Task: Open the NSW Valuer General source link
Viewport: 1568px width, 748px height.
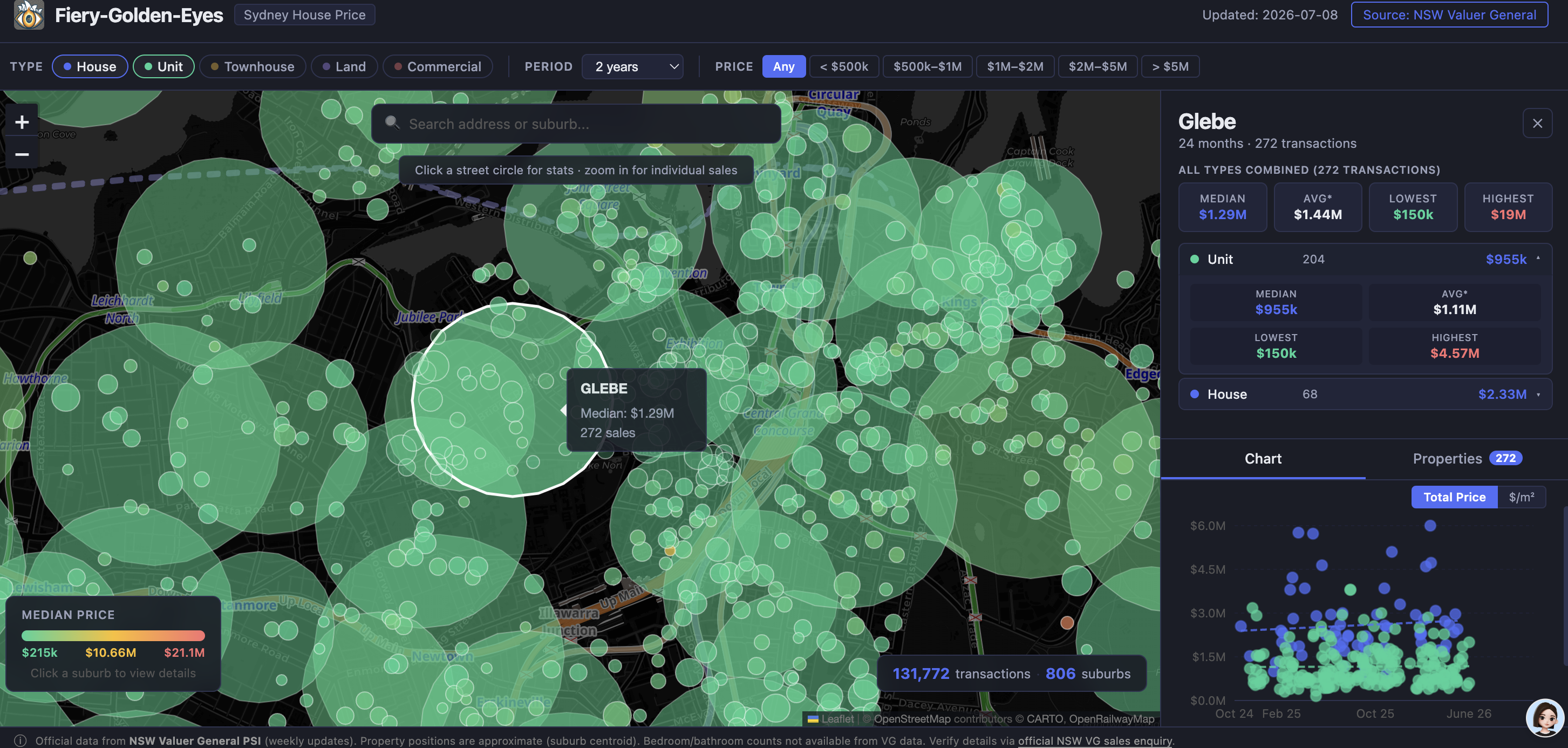Action: (1449, 15)
